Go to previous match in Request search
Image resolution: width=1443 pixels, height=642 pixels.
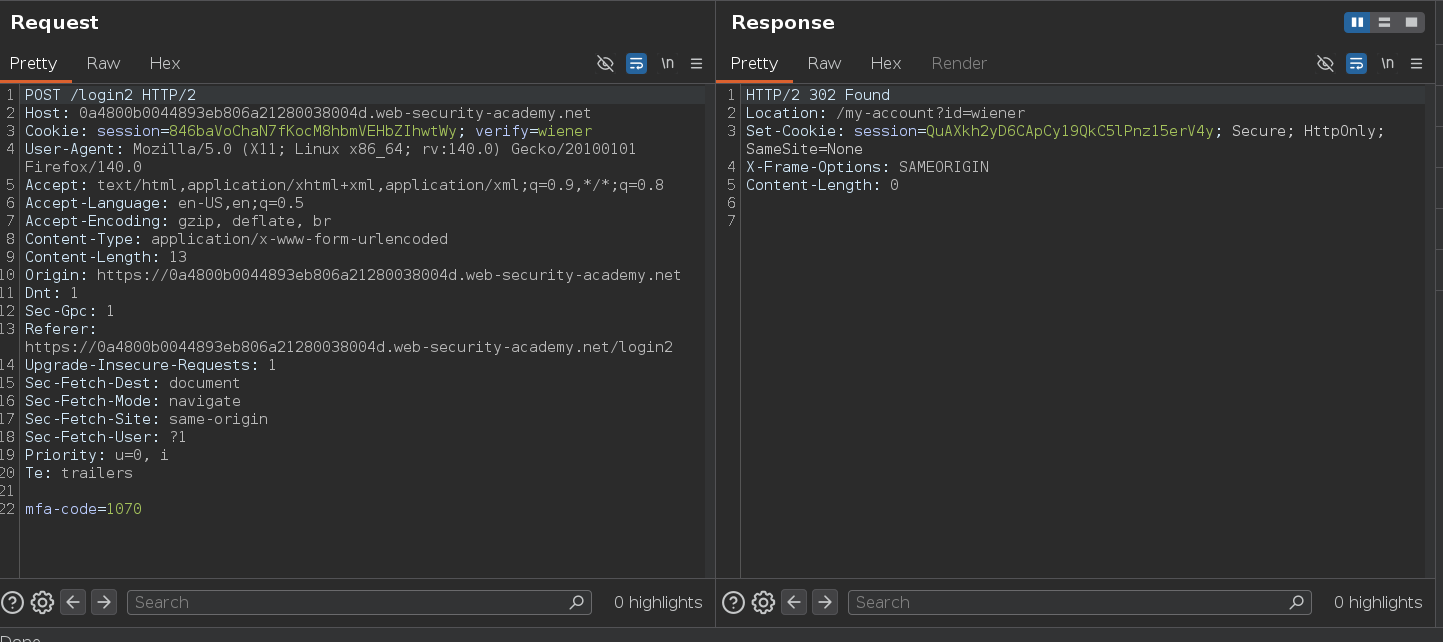[73, 602]
